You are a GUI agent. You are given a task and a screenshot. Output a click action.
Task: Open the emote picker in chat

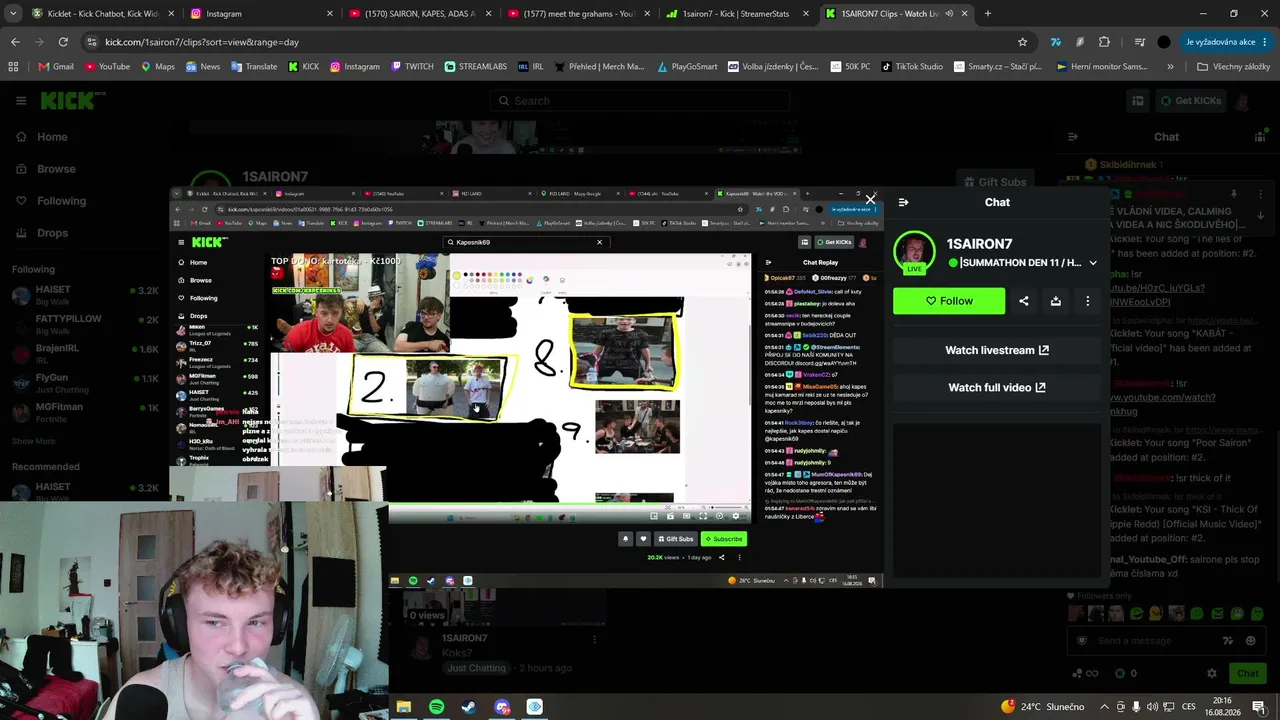pyautogui.click(x=1251, y=641)
